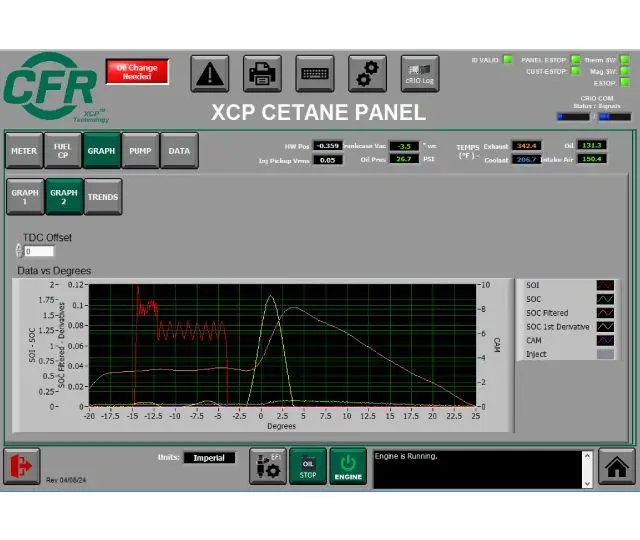Click the printer icon
Image resolution: width=640 pixels, height=540 pixels.
[x=262, y=73]
